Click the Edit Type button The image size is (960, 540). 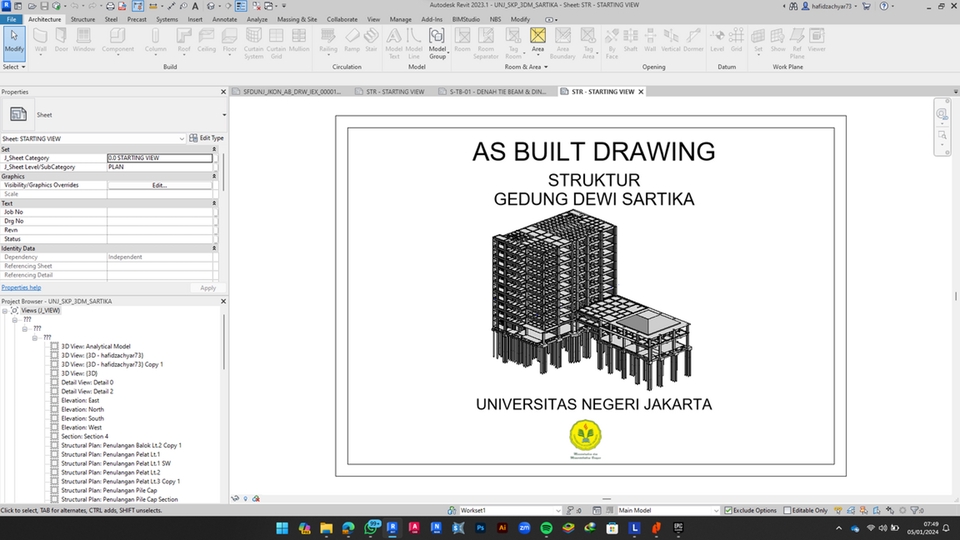coord(206,138)
